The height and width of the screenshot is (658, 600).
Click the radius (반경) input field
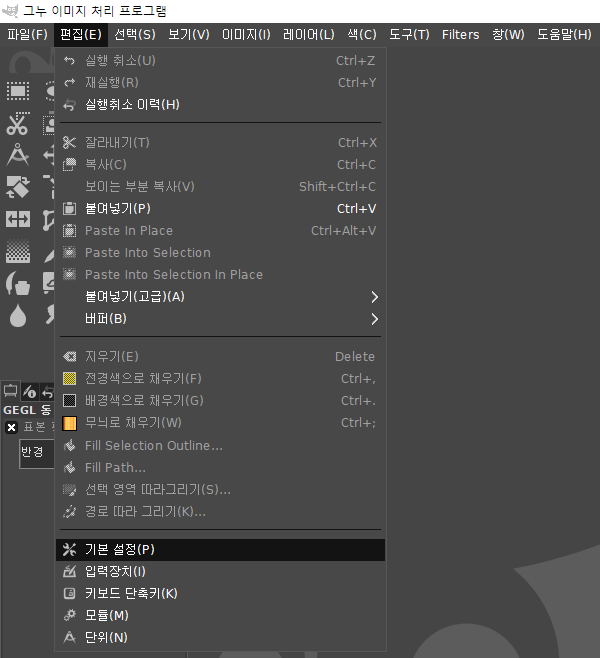click(x=37, y=454)
